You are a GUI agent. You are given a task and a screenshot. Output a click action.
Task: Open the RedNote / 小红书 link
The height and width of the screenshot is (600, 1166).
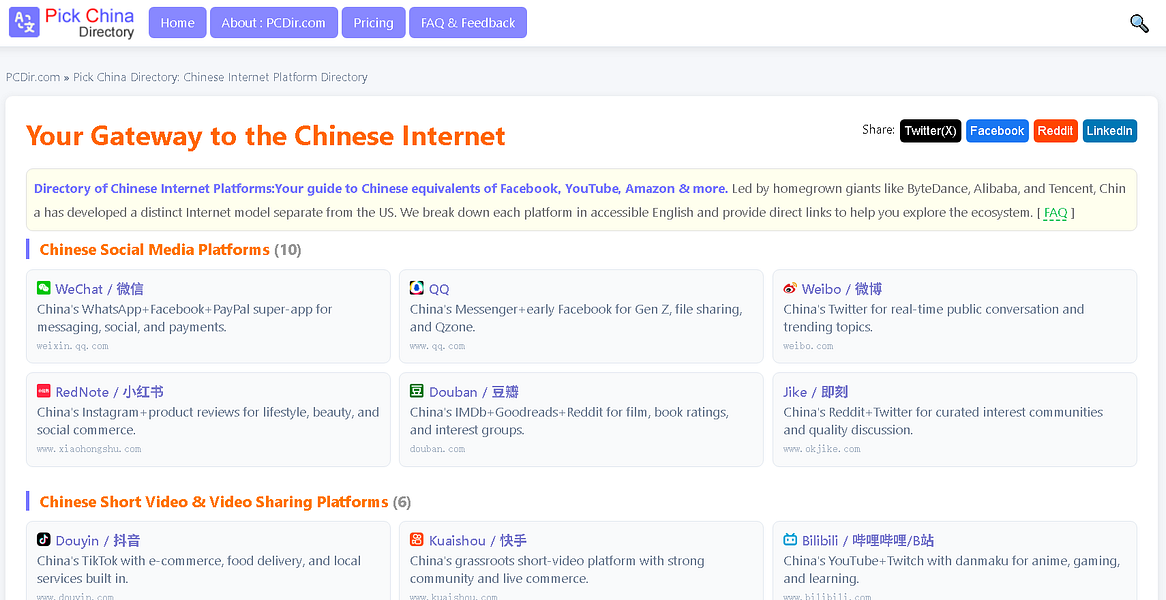[x=109, y=393]
